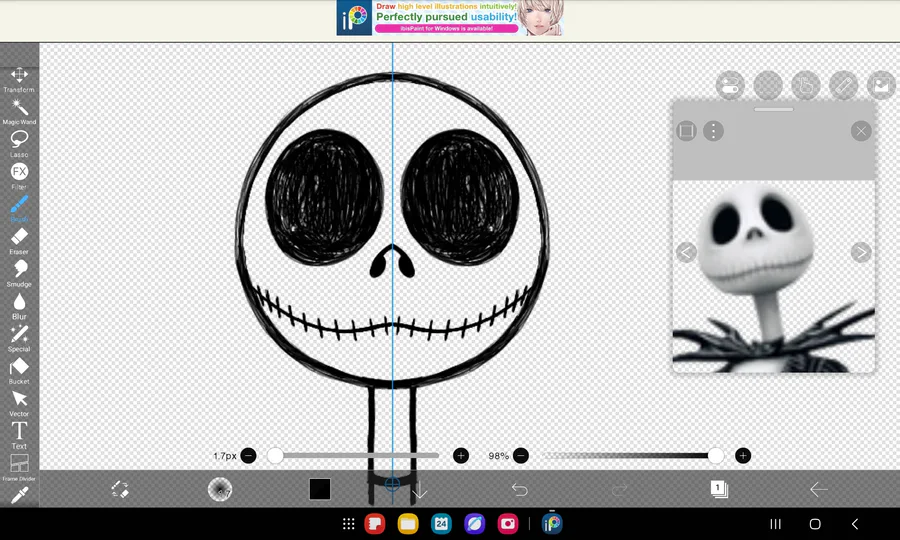Select the Special tool
The height and width of the screenshot is (540, 900).
(19, 338)
